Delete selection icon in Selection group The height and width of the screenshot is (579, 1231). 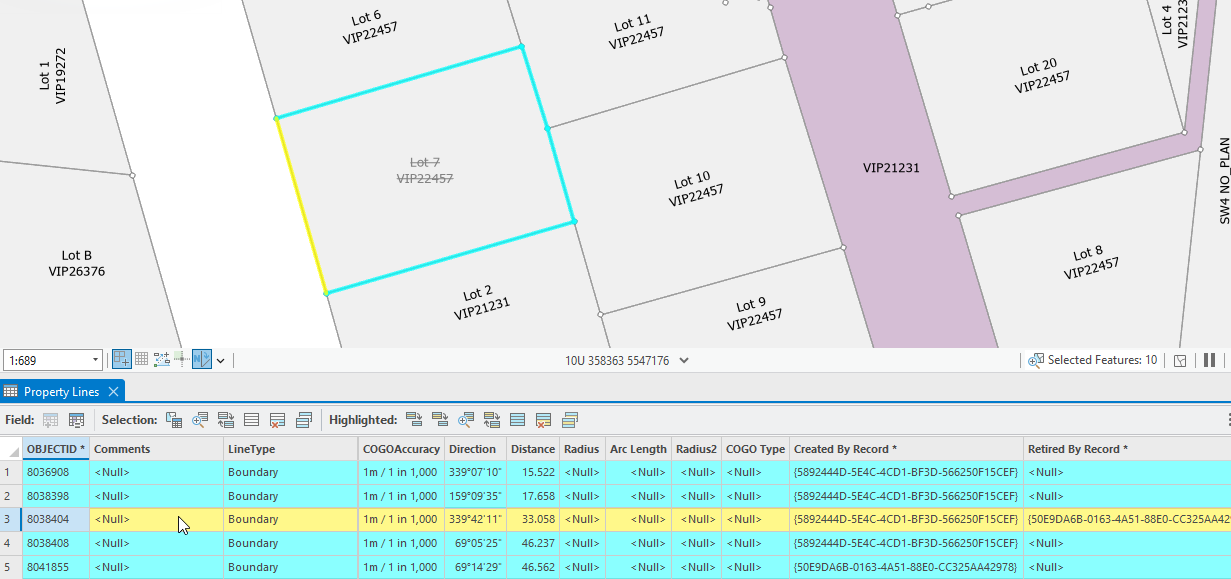click(278, 420)
